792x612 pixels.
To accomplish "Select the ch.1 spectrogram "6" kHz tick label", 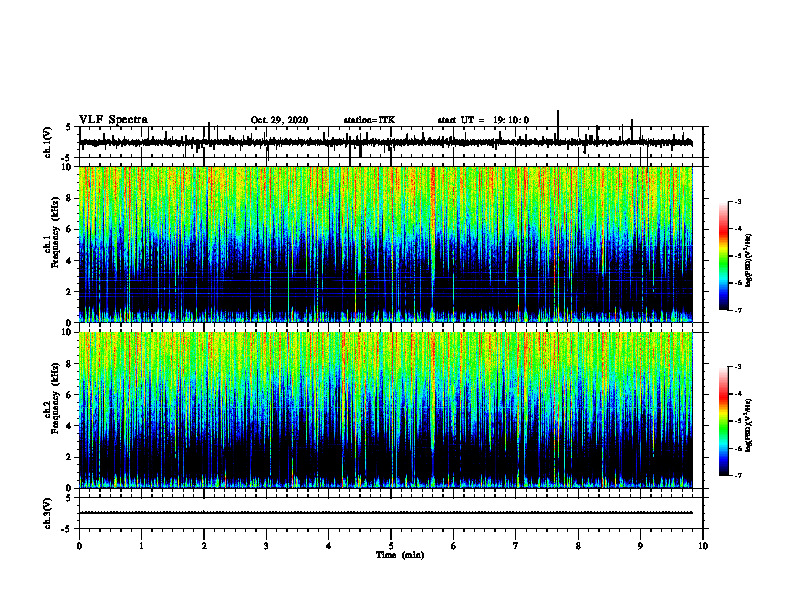I will click(x=70, y=230).
